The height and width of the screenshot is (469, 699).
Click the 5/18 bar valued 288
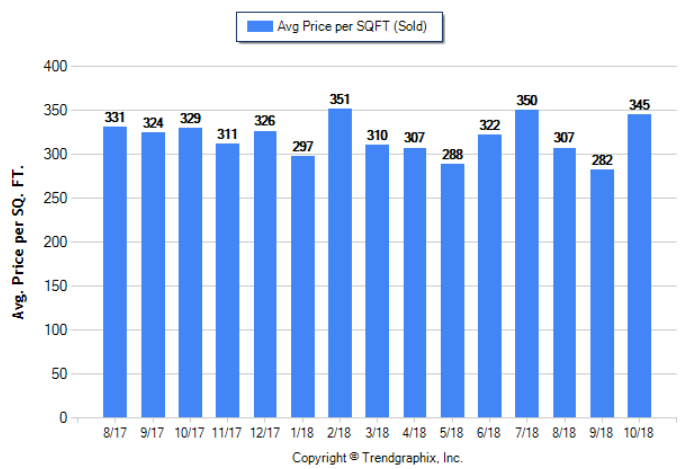(452, 291)
